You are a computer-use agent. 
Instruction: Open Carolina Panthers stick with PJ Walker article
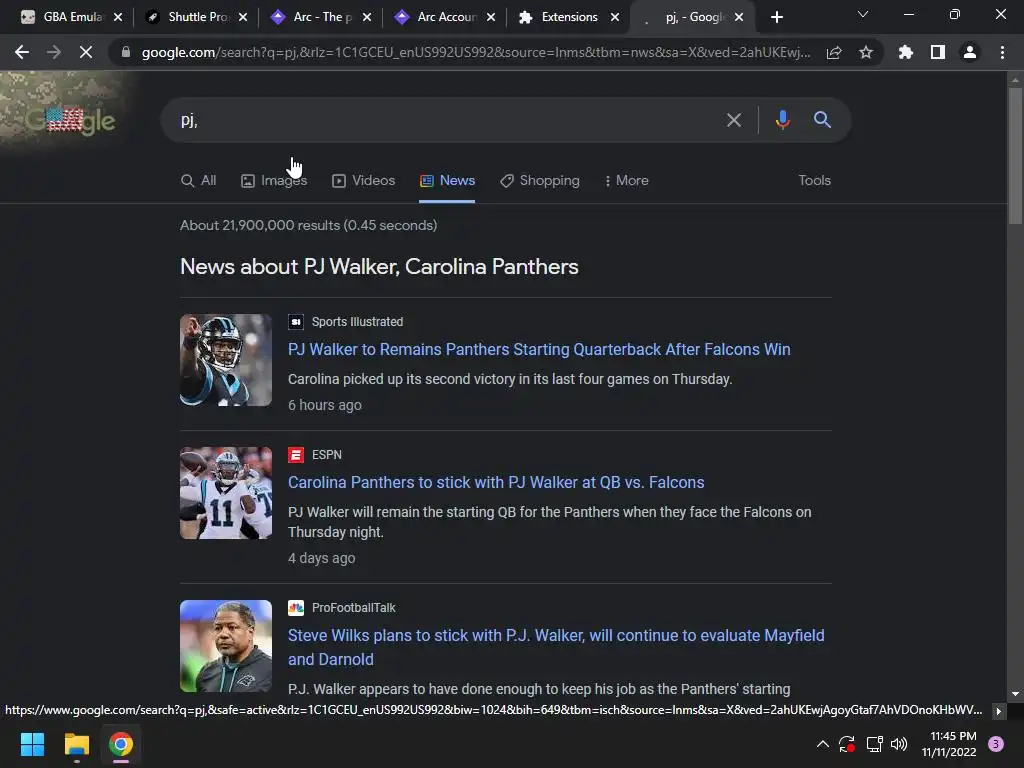click(x=496, y=483)
